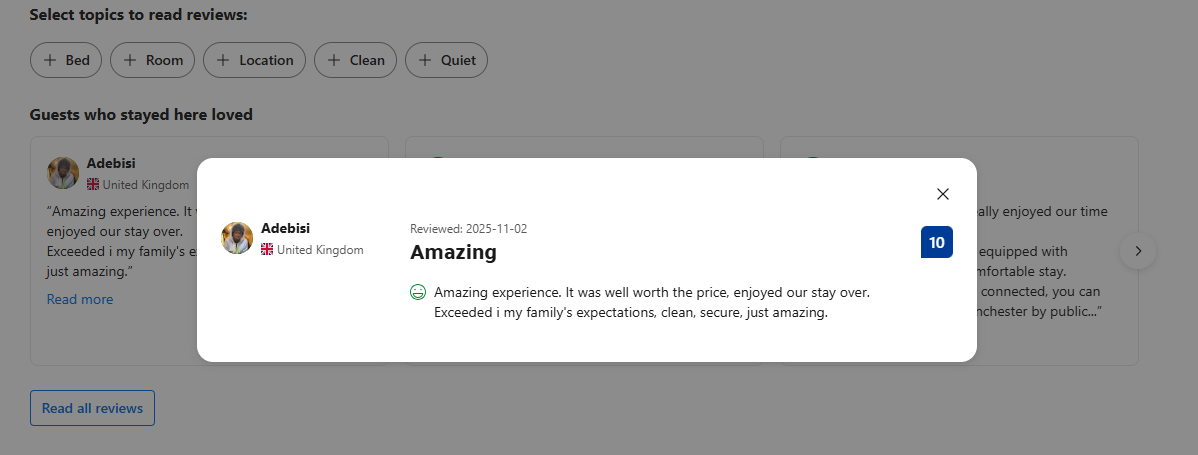Click the Reviewed 2025-11-02 date text
This screenshot has height=455, width=1198.
468,229
